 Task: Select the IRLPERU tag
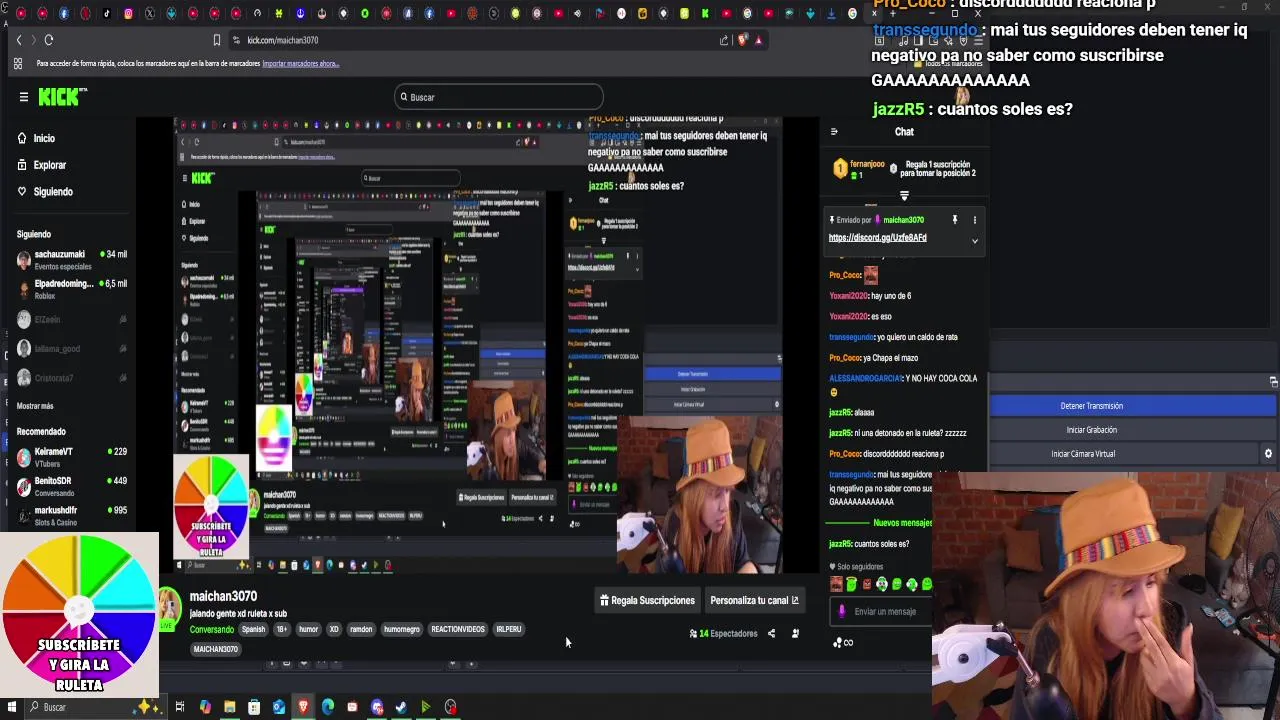click(509, 629)
